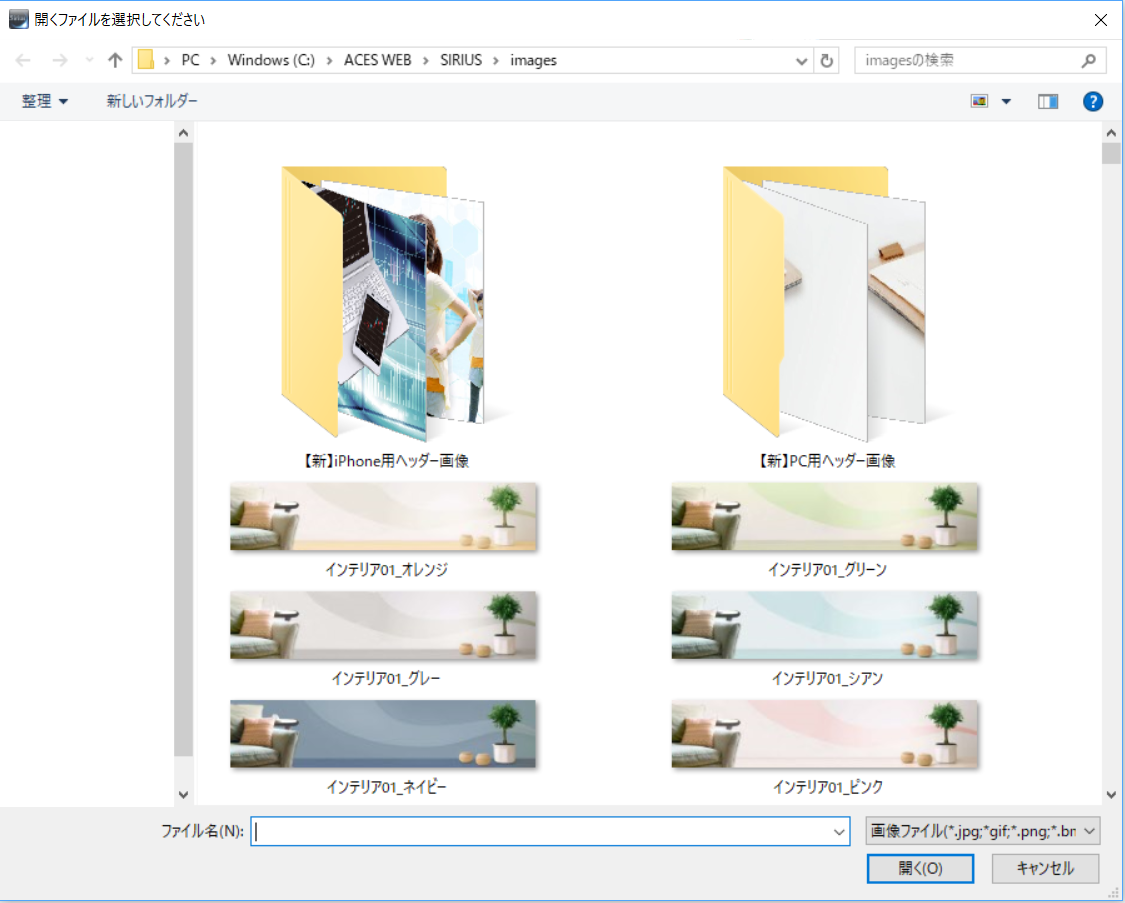Change view with the view icon

pos(979,101)
